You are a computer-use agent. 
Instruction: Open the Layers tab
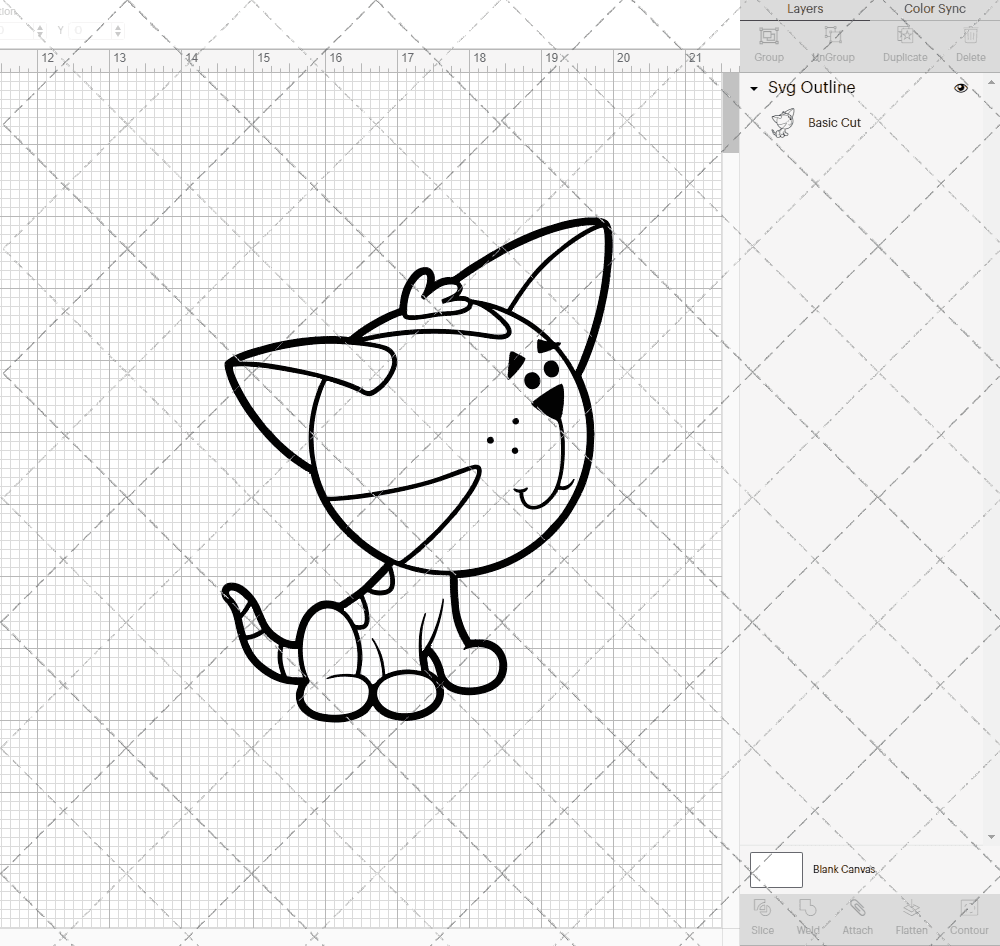tap(804, 9)
